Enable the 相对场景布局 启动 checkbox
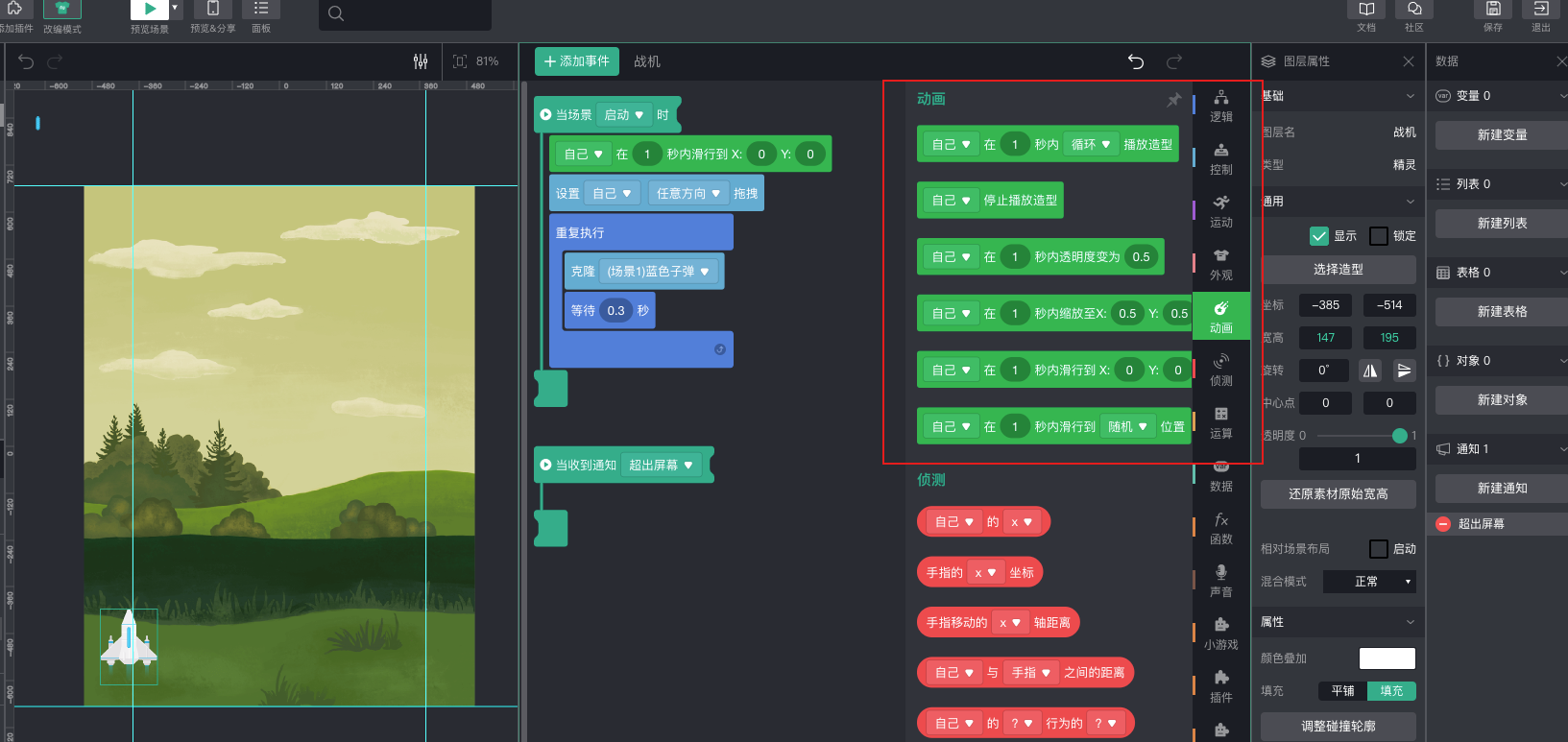 point(1379,549)
